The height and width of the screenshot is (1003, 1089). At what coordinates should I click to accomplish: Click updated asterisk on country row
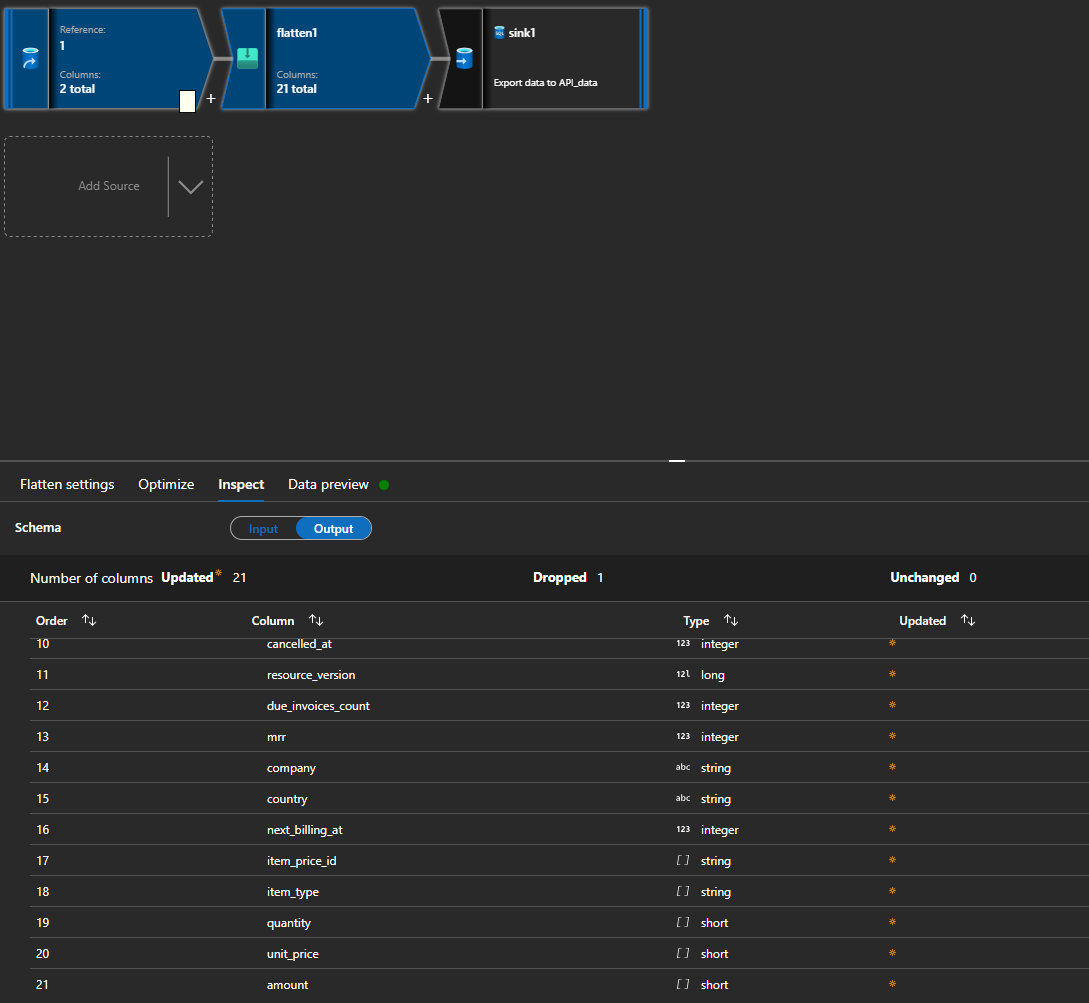[892, 798]
